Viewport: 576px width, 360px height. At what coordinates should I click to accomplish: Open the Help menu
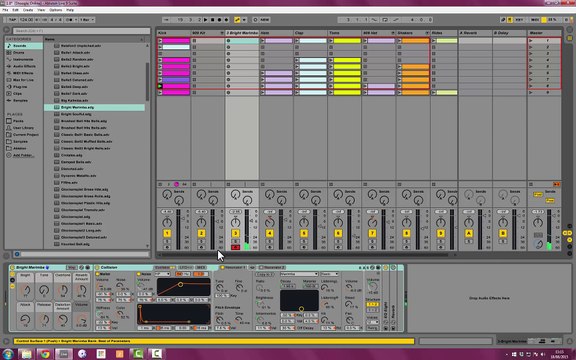(70, 10)
